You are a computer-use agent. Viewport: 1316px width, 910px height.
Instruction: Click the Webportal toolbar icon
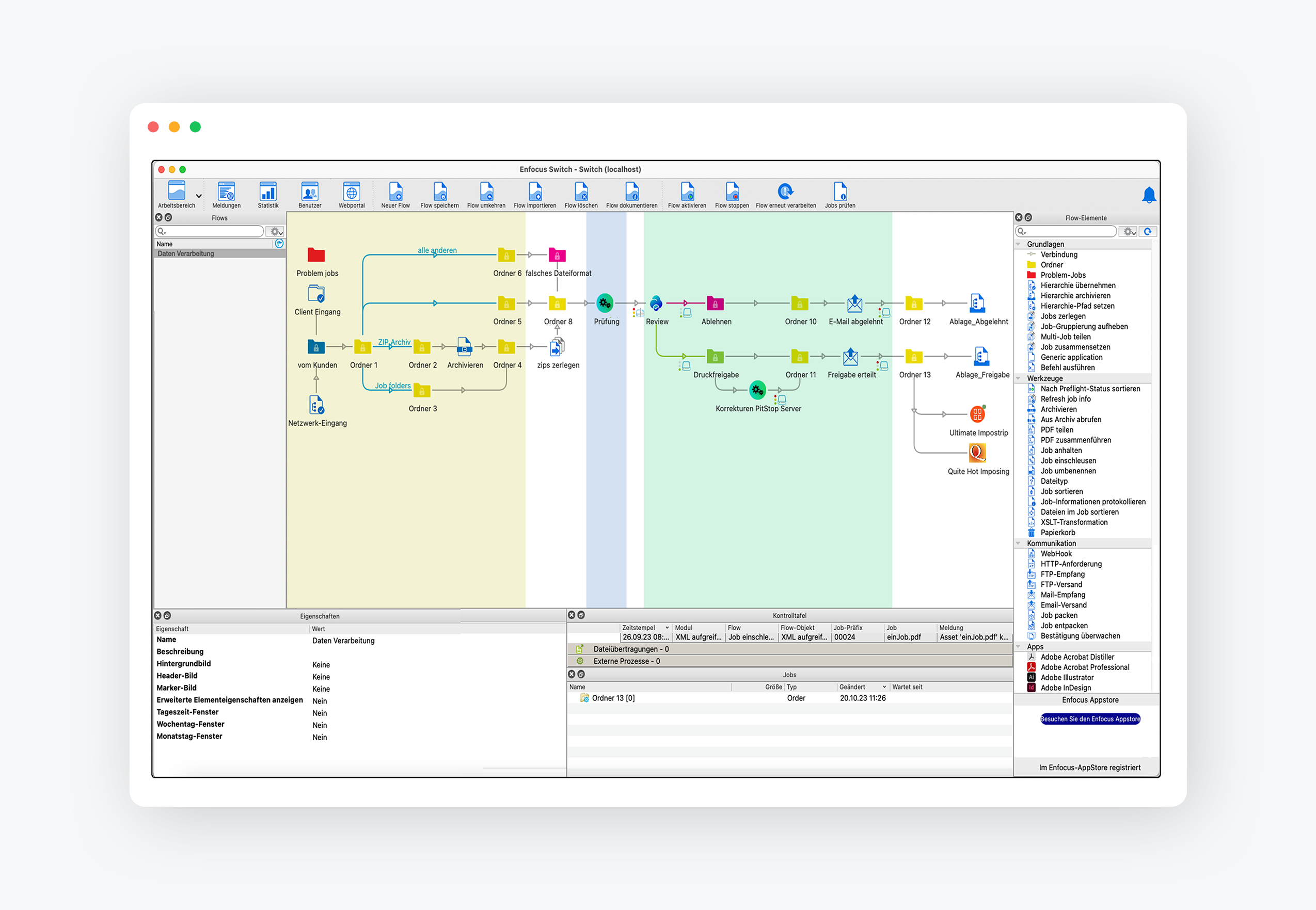[351, 192]
